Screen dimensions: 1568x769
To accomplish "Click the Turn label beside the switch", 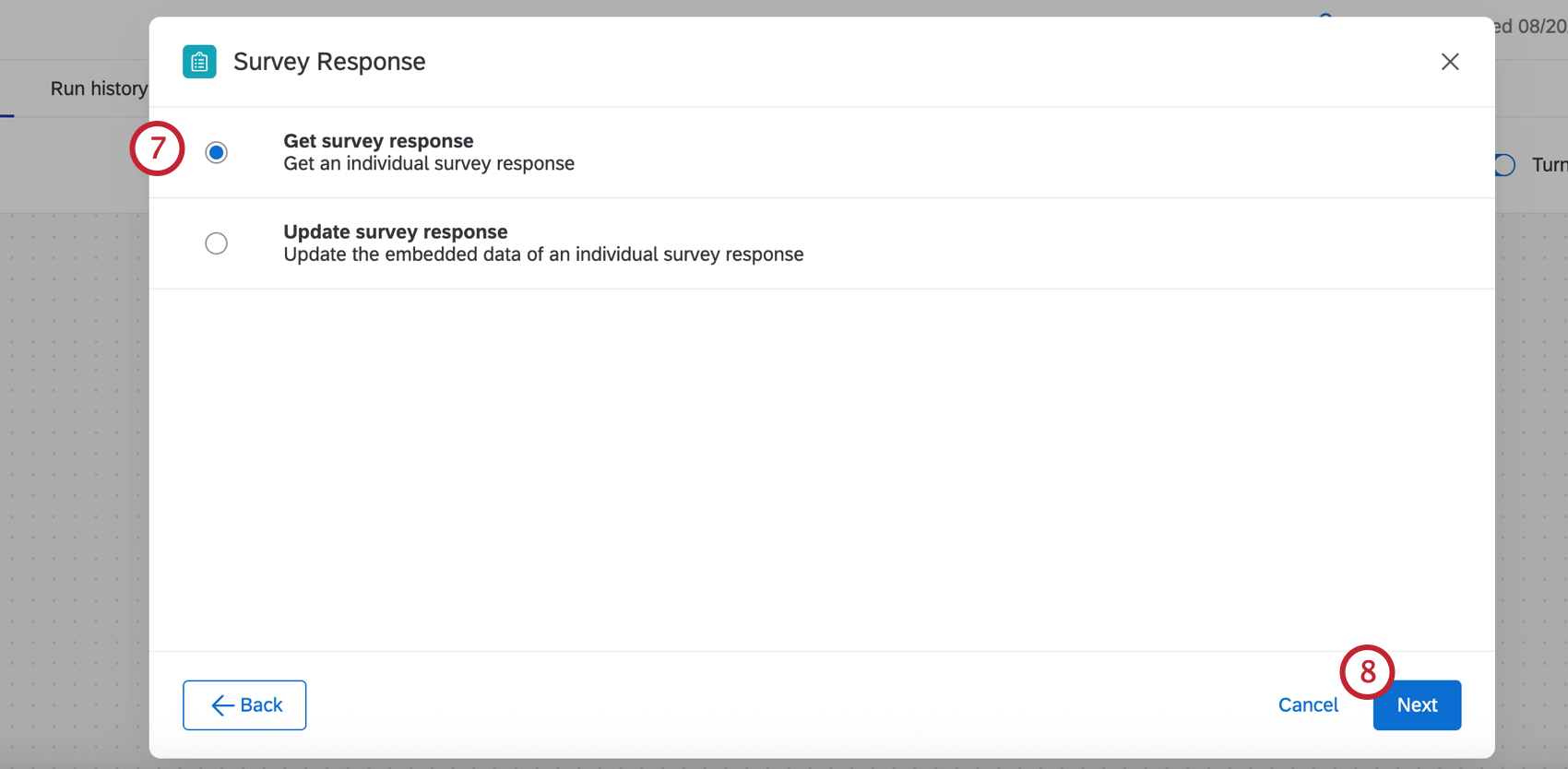I will pyautogui.click(x=1550, y=165).
